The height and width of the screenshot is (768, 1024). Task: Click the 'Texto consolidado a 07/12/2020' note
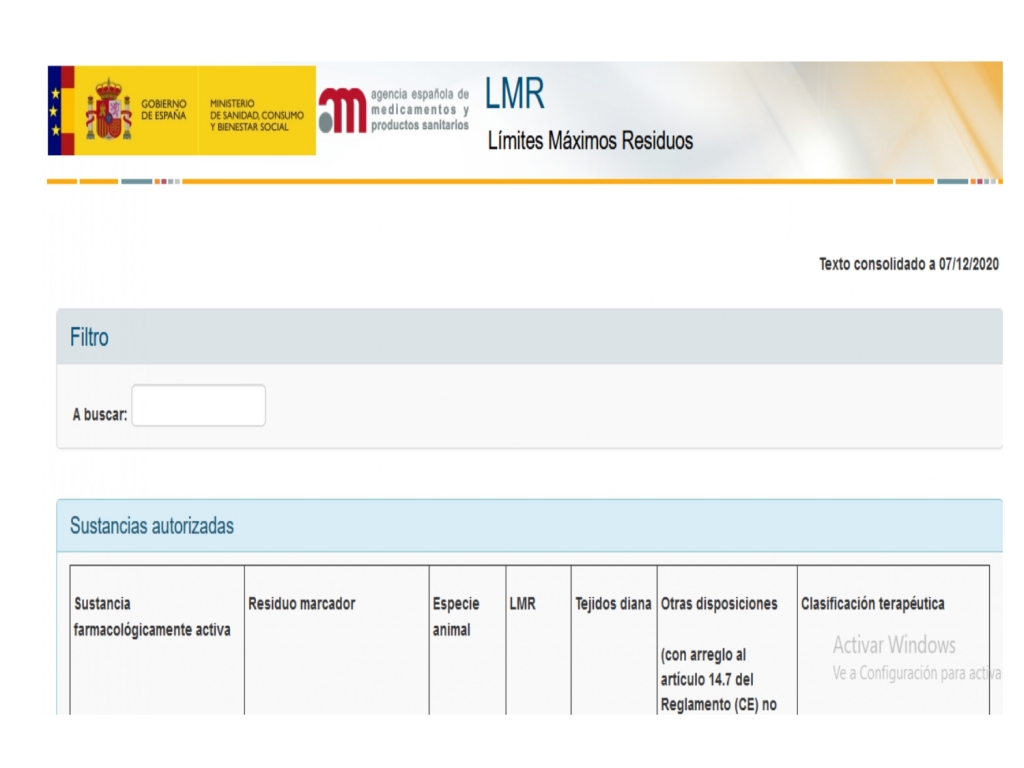[x=908, y=265]
